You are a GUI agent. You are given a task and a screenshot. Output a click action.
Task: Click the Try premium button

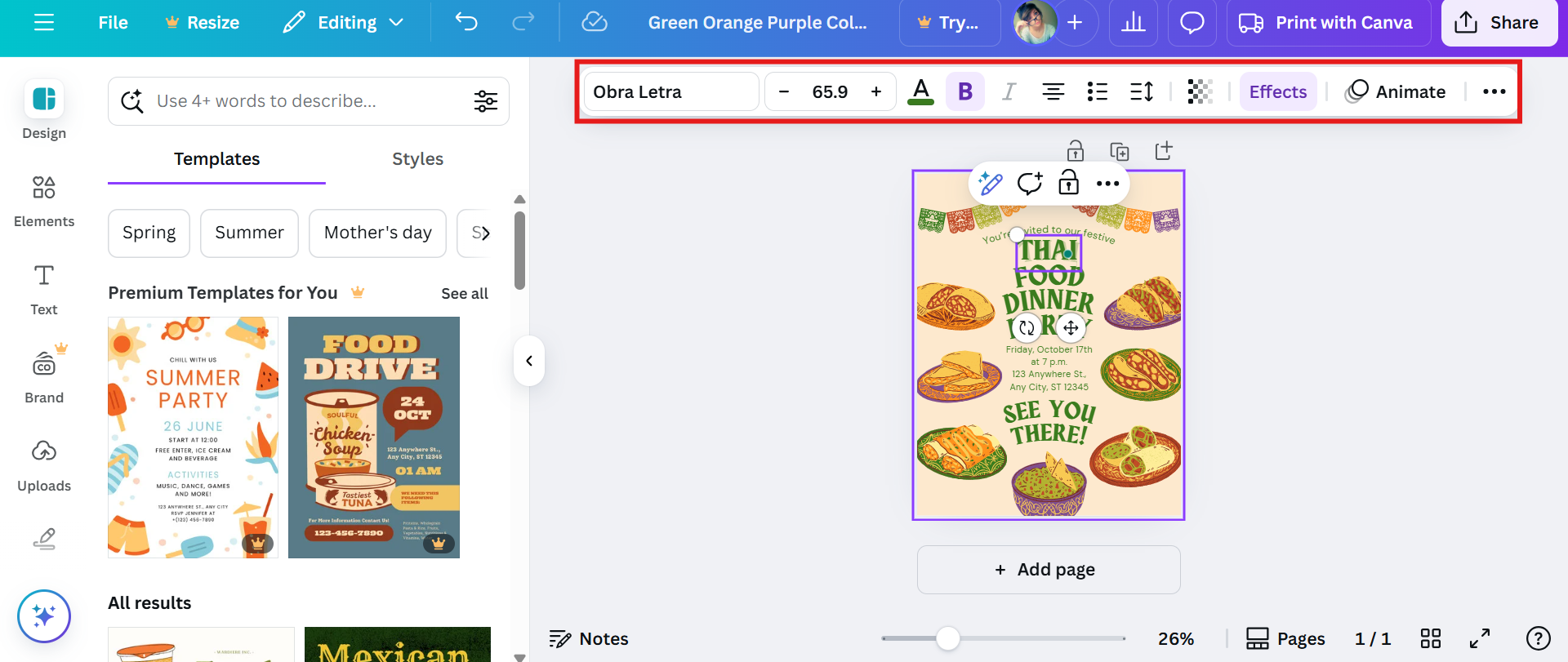tap(949, 23)
